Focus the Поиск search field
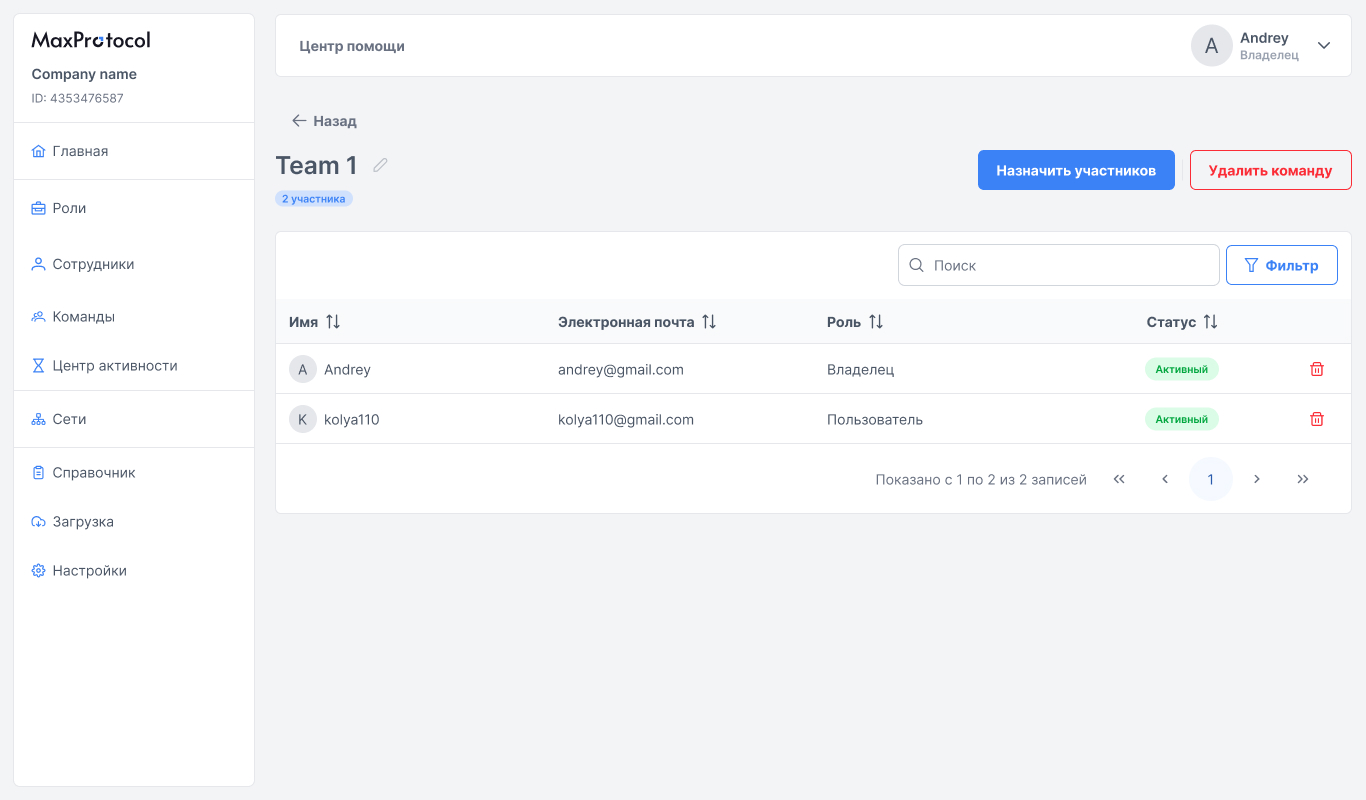 [x=1059, y=265]
